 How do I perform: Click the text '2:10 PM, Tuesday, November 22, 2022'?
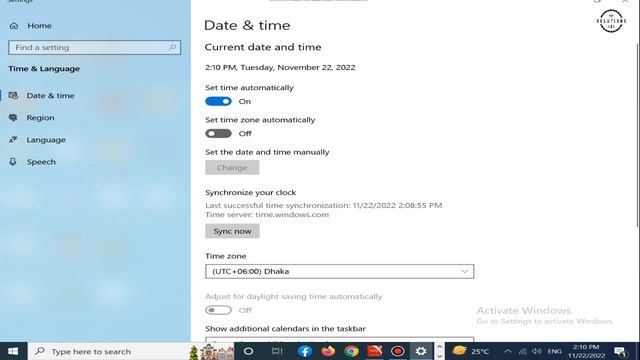pos(280,67)
